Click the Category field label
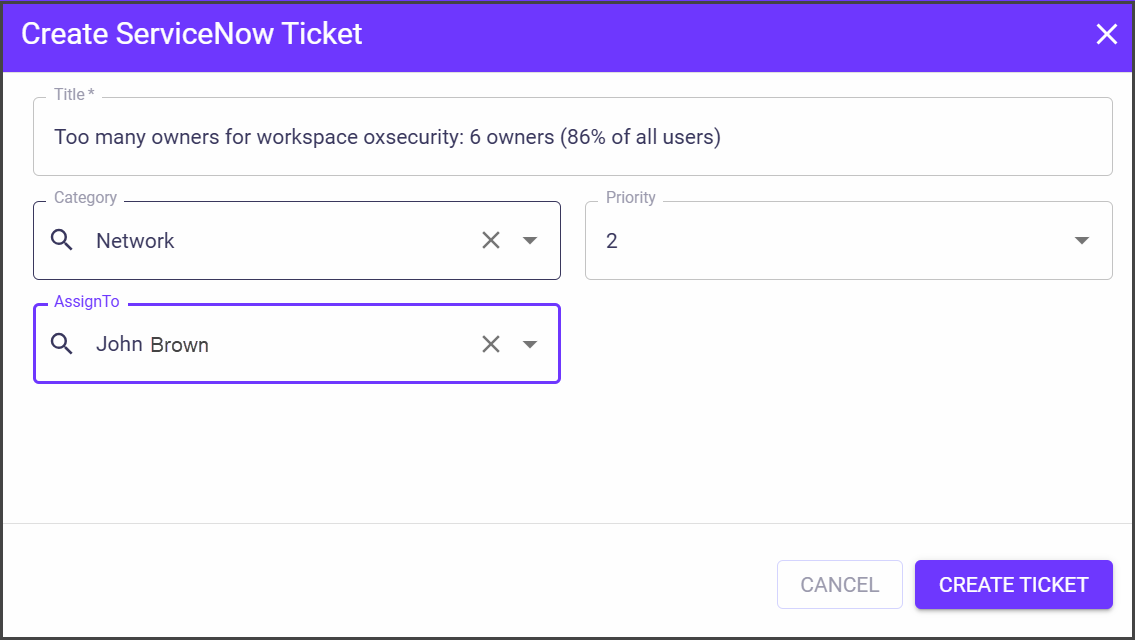The image size is (1135, 640). click(85, 198)
